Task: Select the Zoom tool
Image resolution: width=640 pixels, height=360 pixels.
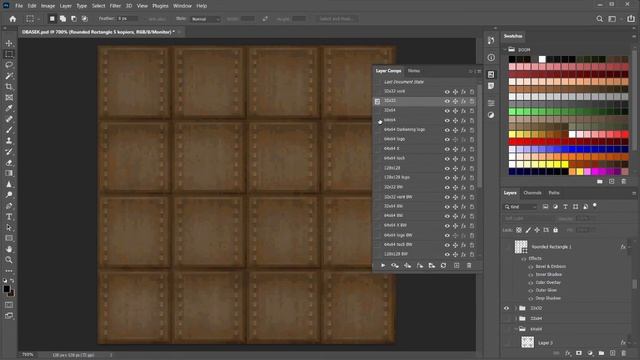Action: 9,260
